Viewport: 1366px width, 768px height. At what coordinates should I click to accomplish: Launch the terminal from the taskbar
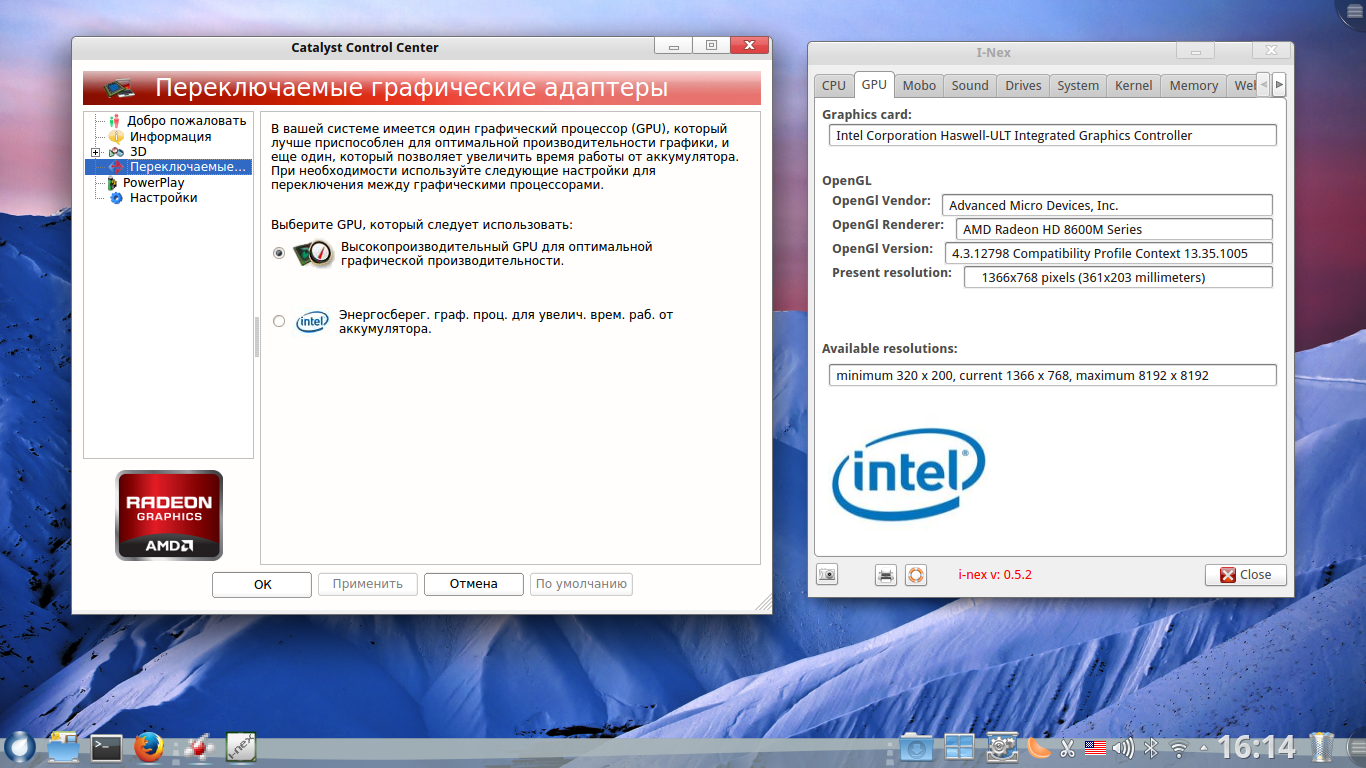point(106,747)
